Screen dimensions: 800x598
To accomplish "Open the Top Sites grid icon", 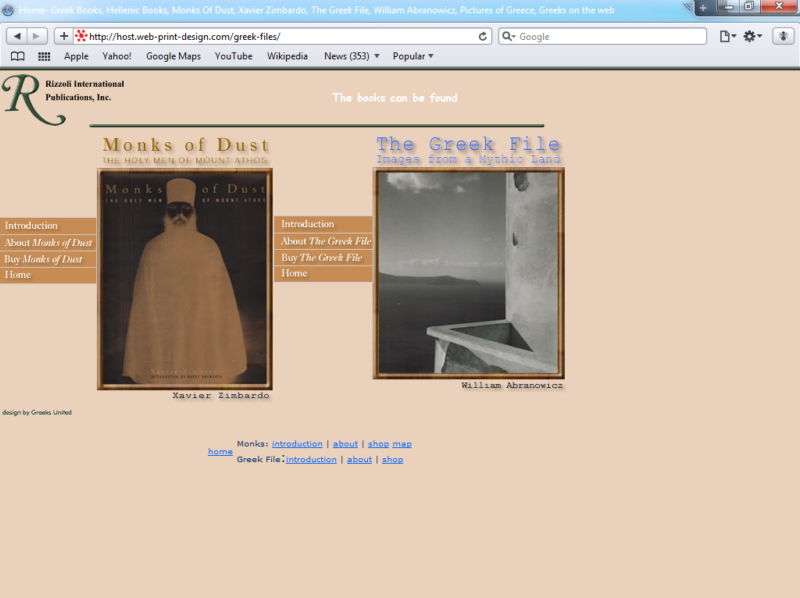I will 44,56.
